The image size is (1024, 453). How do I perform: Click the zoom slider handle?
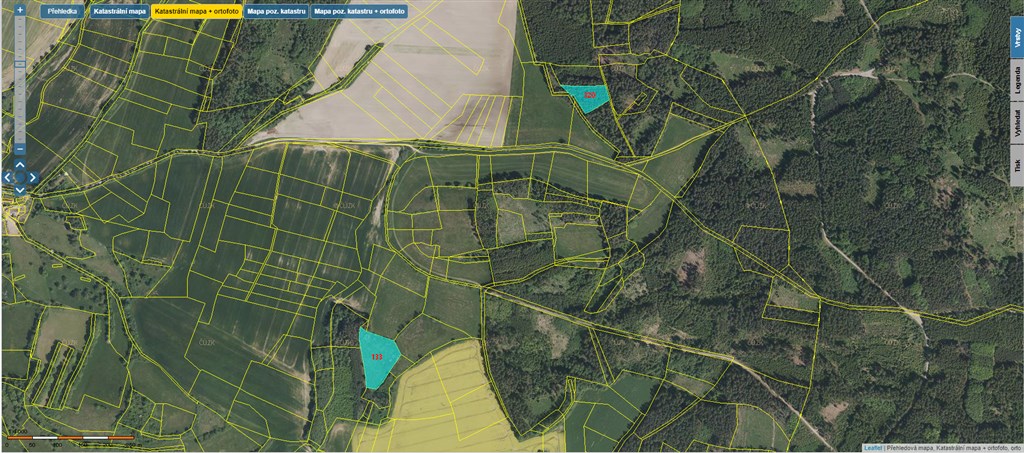point(20,64)
